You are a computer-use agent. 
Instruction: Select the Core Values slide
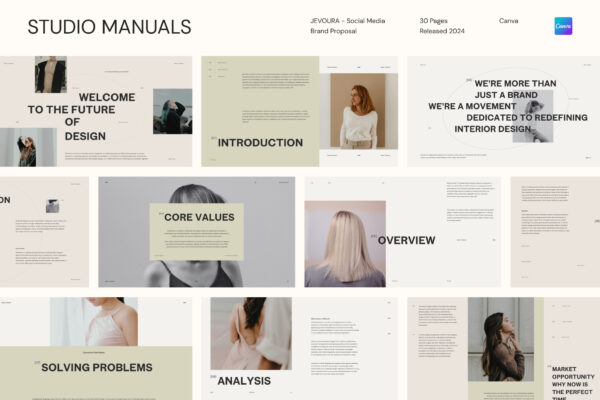coord(197,232)
